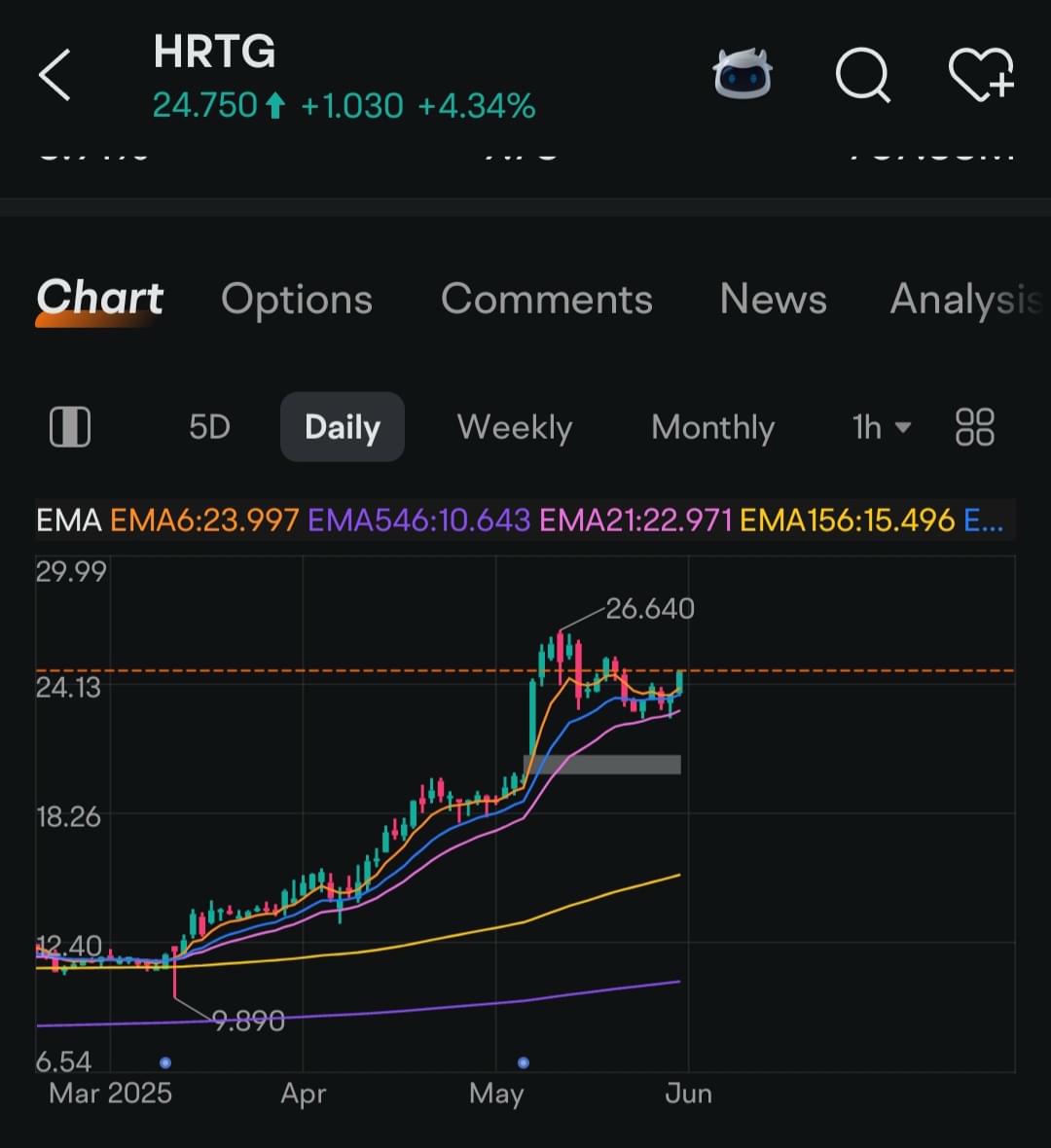
Task: Open the News tab
Action: [x=774, y=299]
